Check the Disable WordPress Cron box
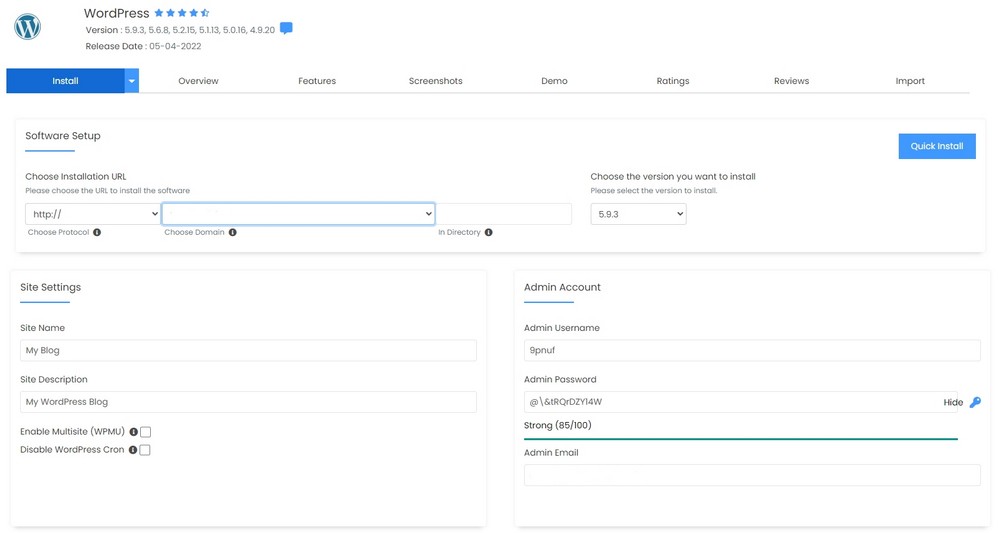The height and width of the screenshot is (533, 1000). click(x=145, y=450)
